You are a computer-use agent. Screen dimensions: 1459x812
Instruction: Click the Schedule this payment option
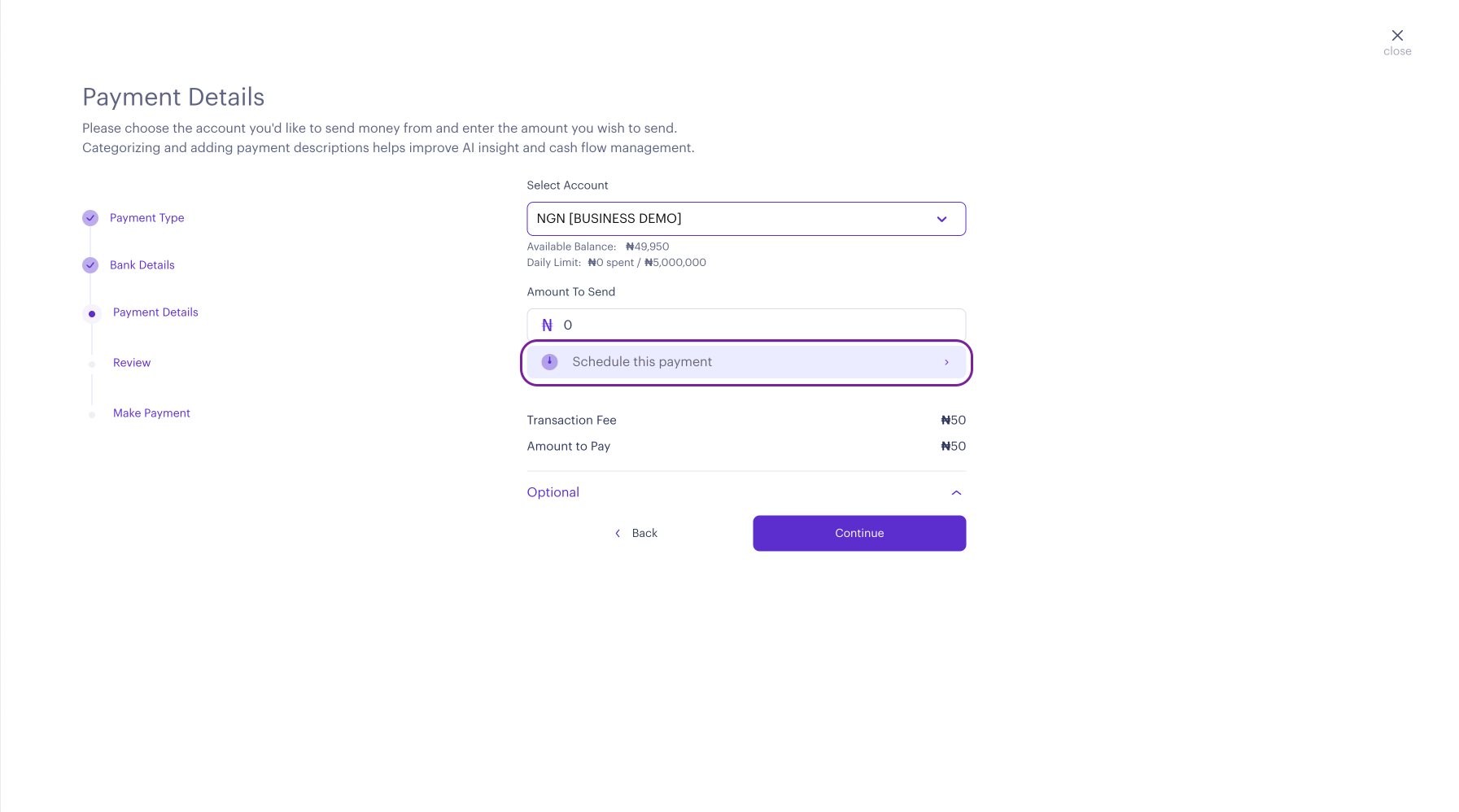click(x=746, y=362)
